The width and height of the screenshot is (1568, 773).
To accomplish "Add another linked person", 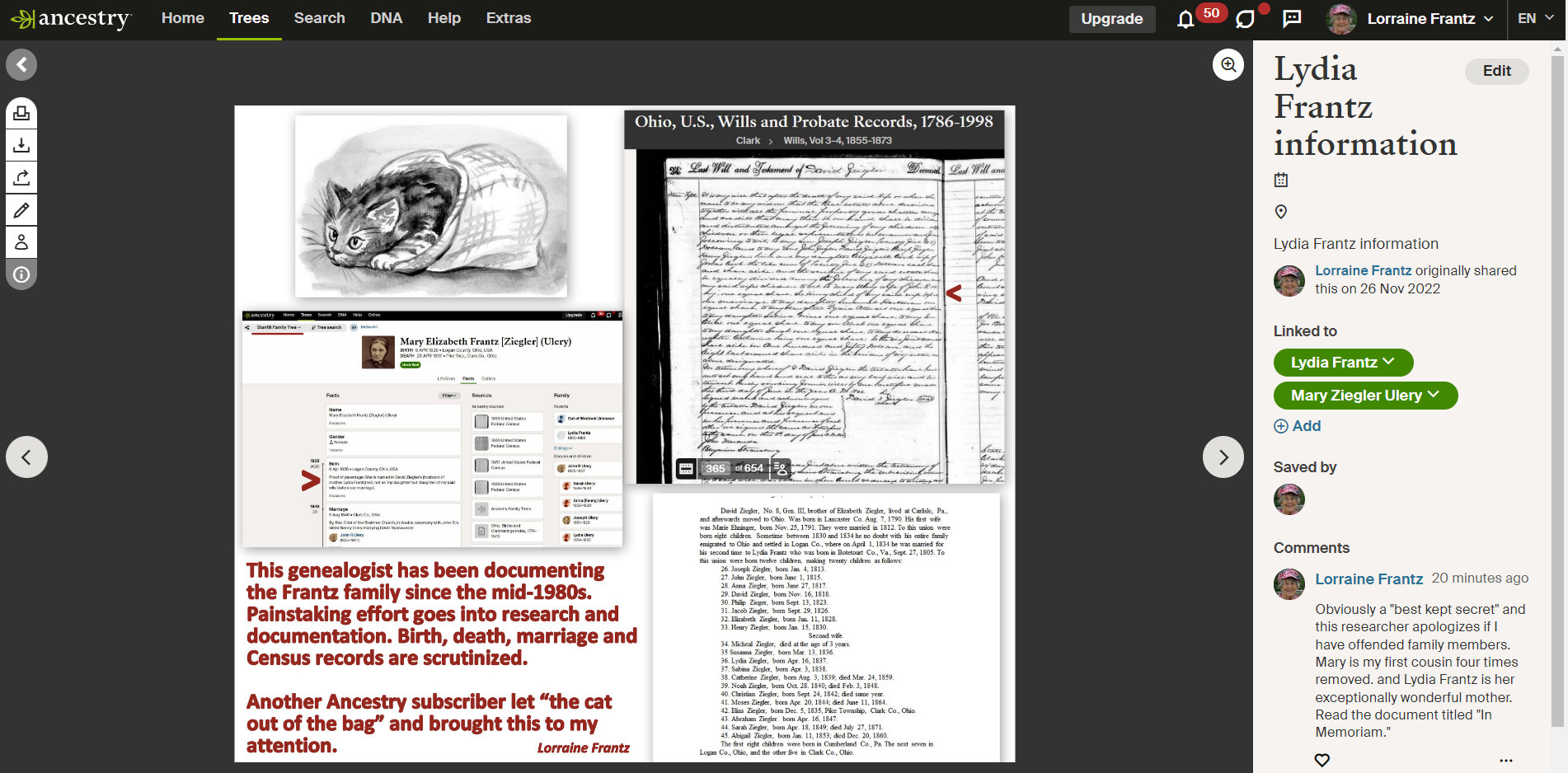I will point(1298,426).
